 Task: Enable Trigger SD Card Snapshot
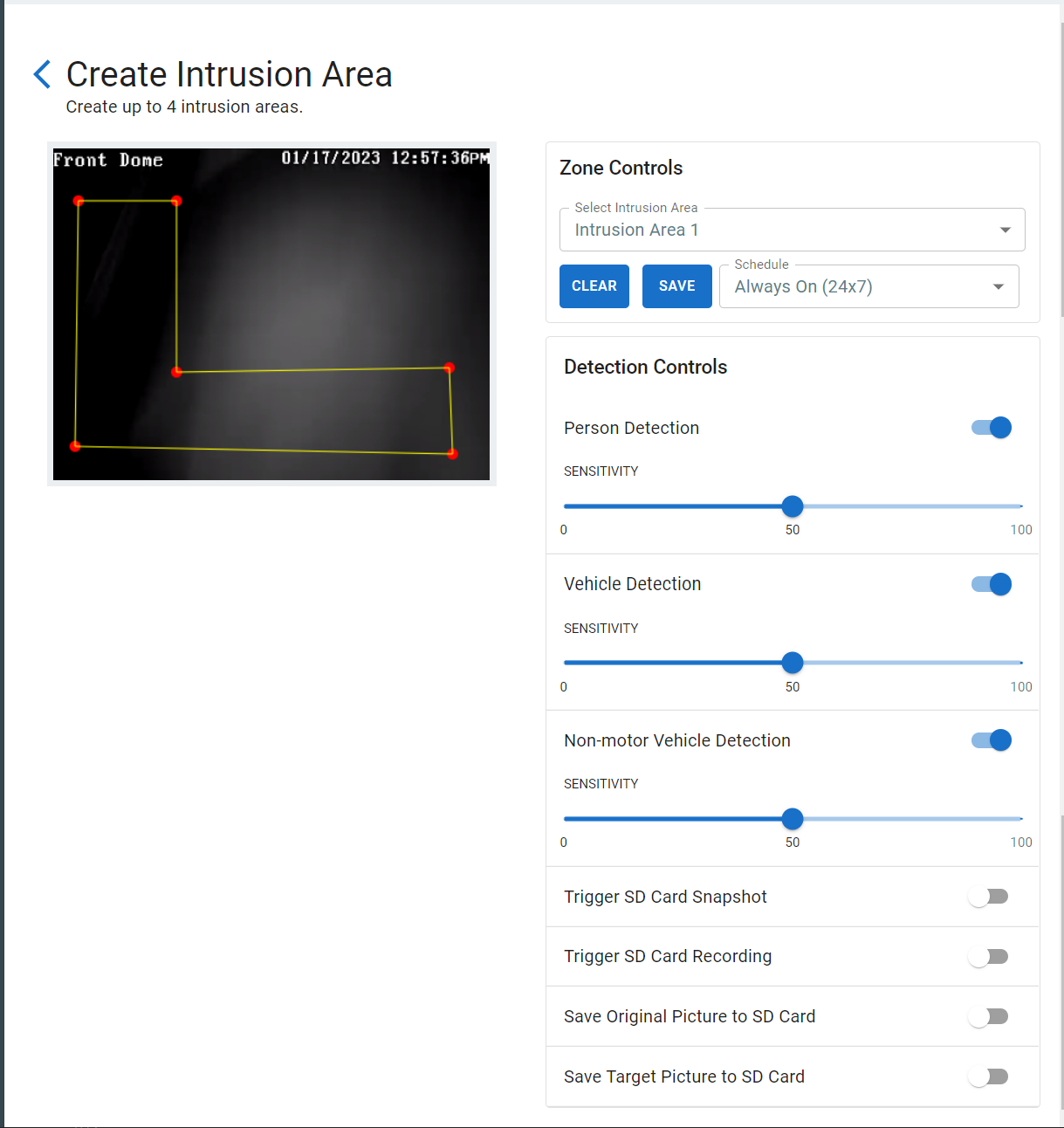pos(988,897)
